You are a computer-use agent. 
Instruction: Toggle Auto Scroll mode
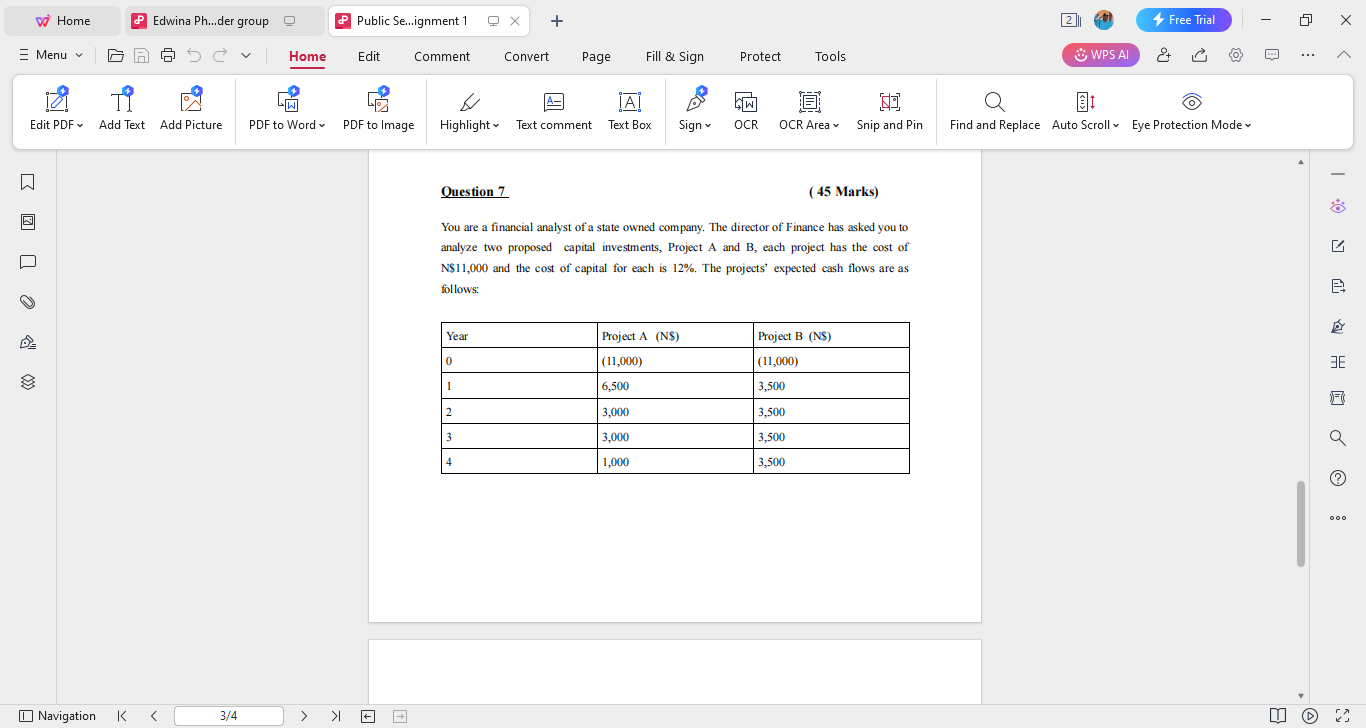point(1085,110)
